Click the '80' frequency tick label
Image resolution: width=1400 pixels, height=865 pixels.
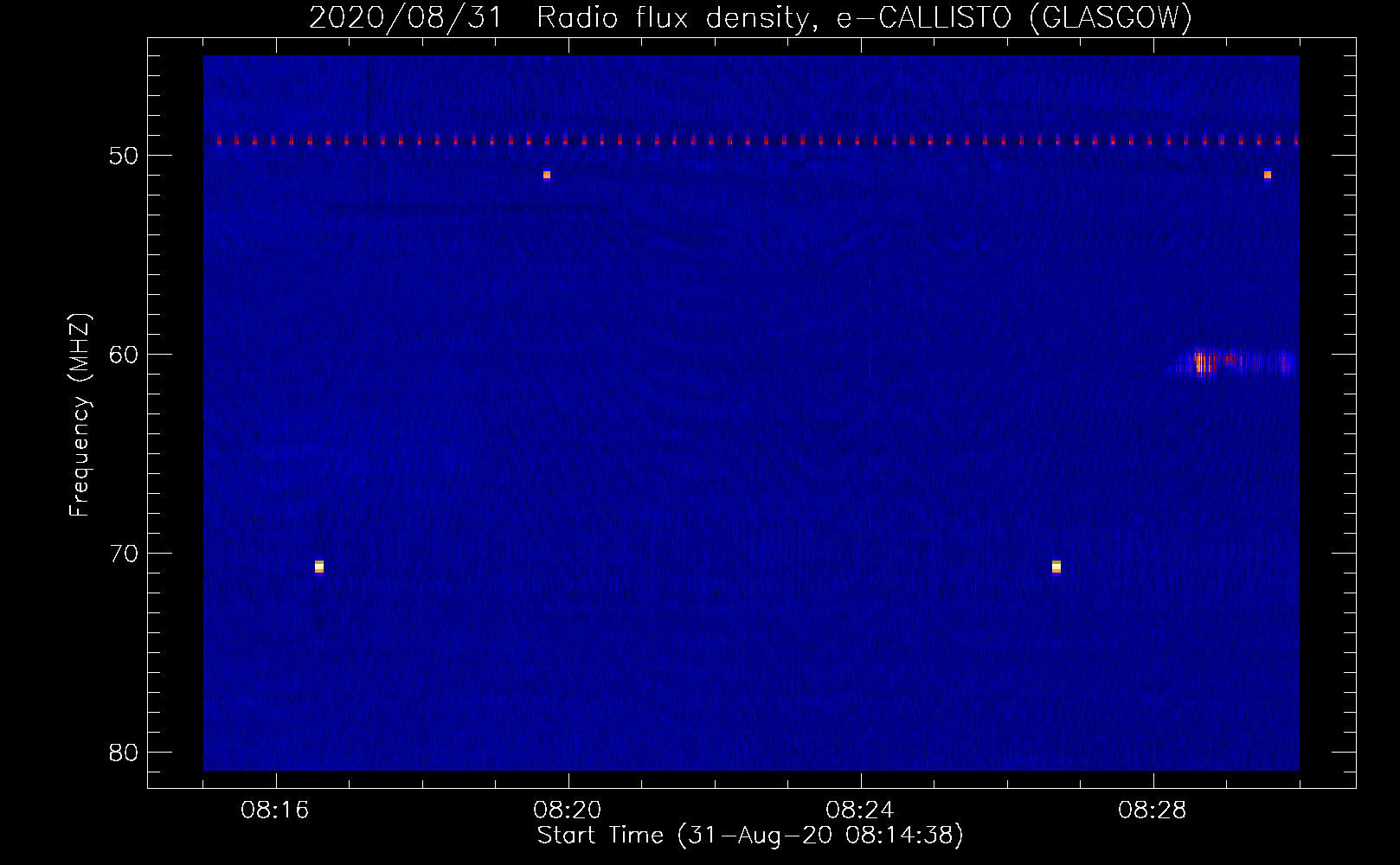tap(124, 753)
